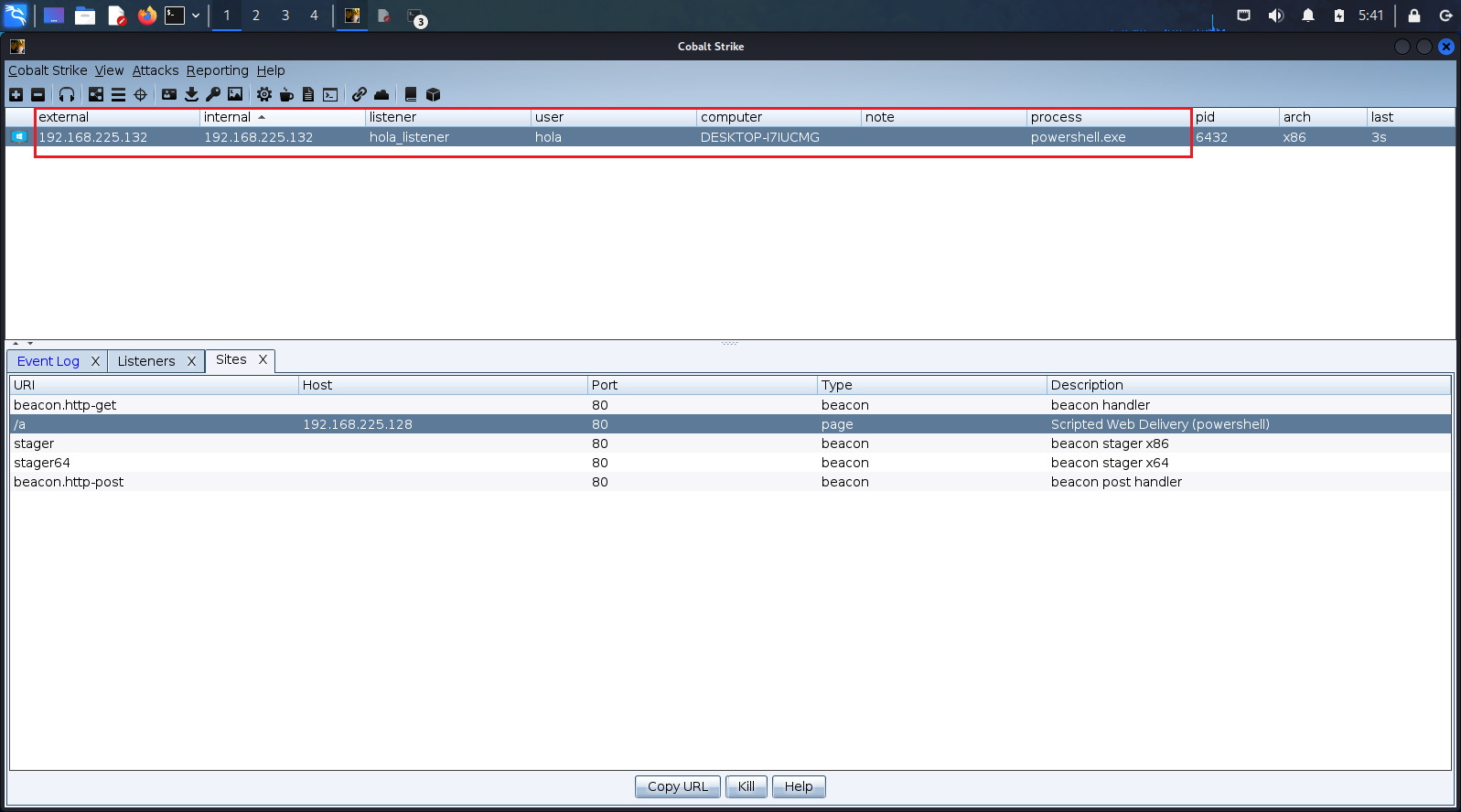The width and height of the screenshot is (1461, 812).
Task: Click the document Office macro icon
Action: pyautogui.click(x=308, y=94)
